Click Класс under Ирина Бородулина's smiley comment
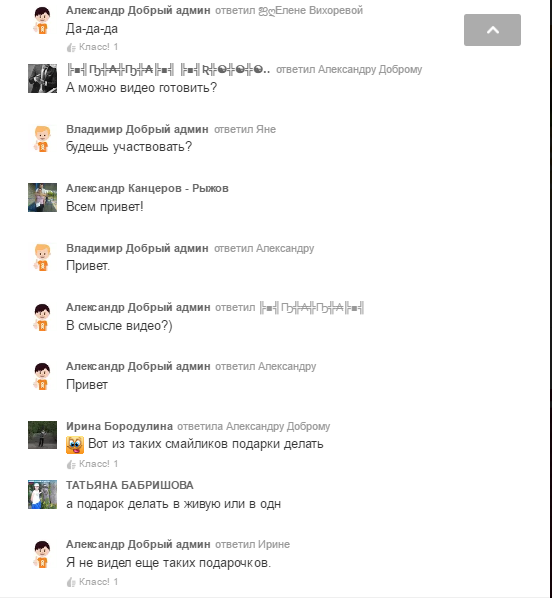This screenshot has width=552, height=598. (92, 464)
